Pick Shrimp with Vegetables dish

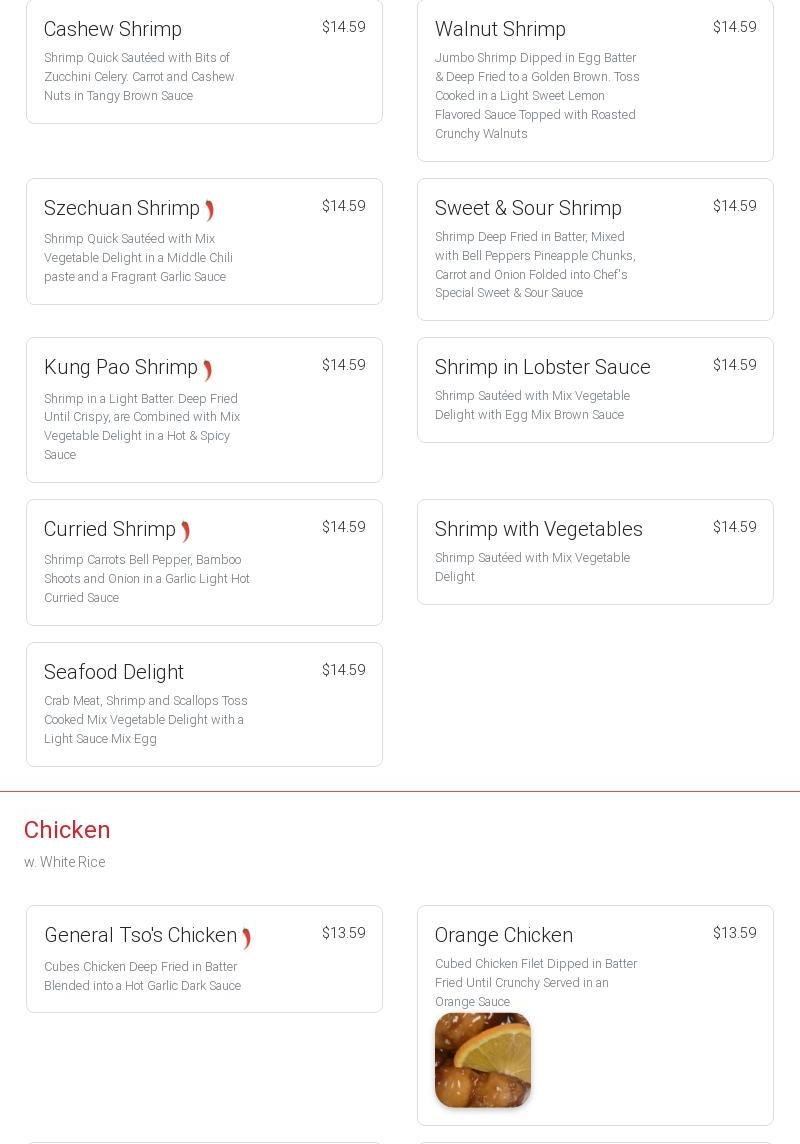coord(595,551)
